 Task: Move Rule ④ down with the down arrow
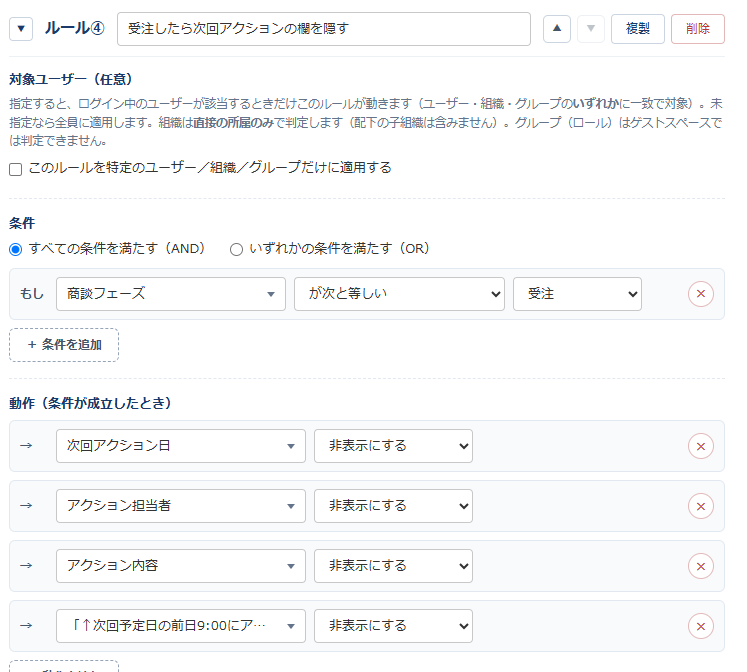coord(591,29)
